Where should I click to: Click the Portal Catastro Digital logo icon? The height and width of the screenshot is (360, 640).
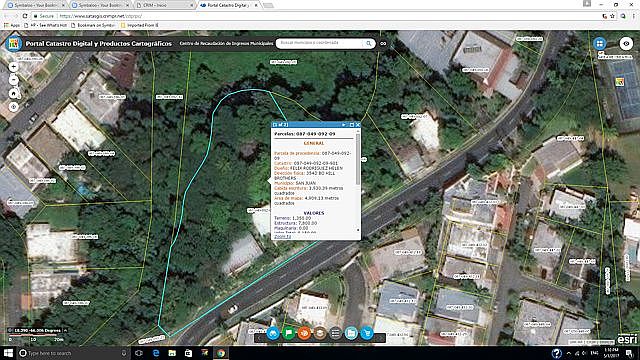coord(14,43)
